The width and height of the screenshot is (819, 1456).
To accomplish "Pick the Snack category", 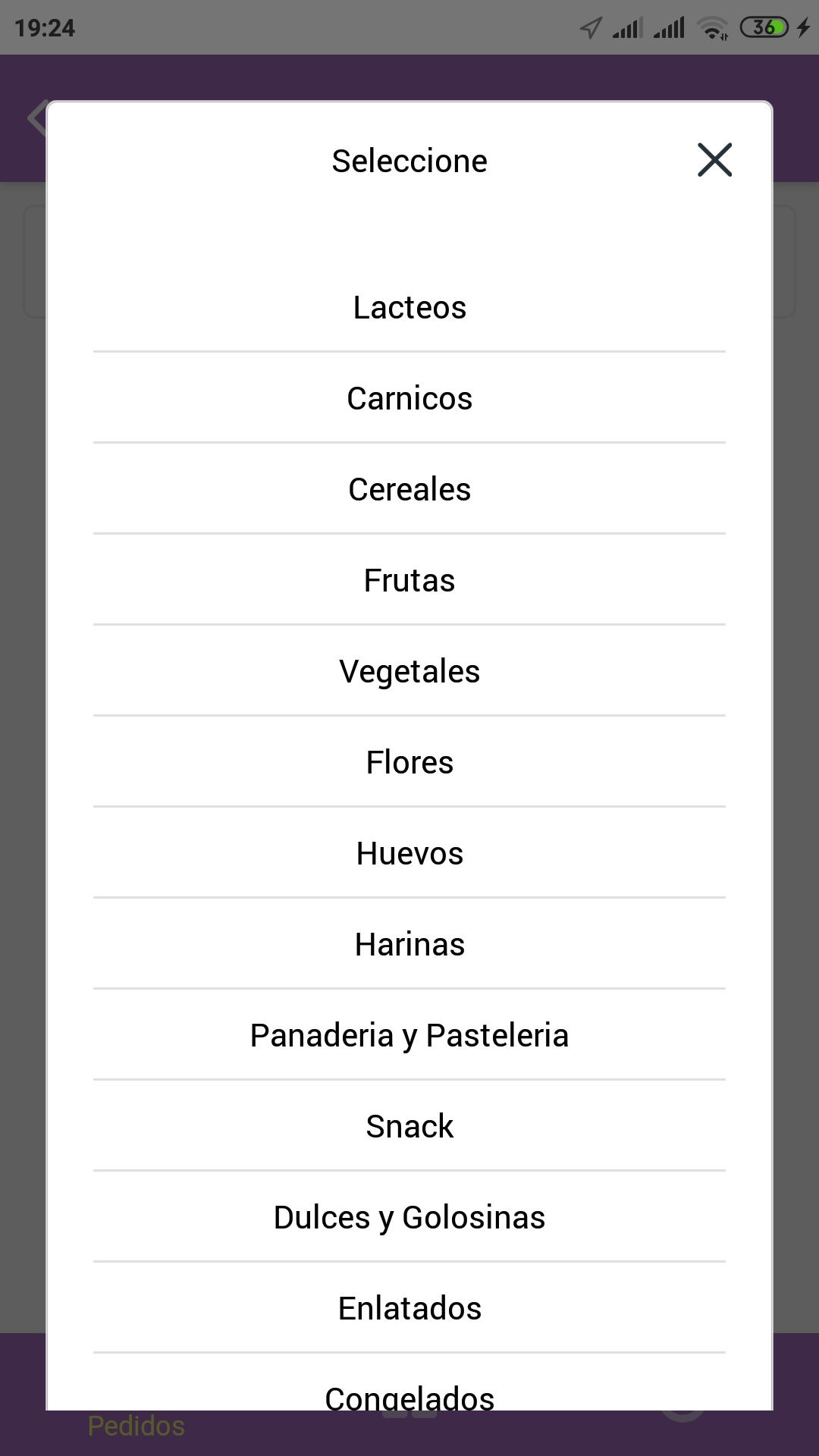I will click(x=409, y=1126).
